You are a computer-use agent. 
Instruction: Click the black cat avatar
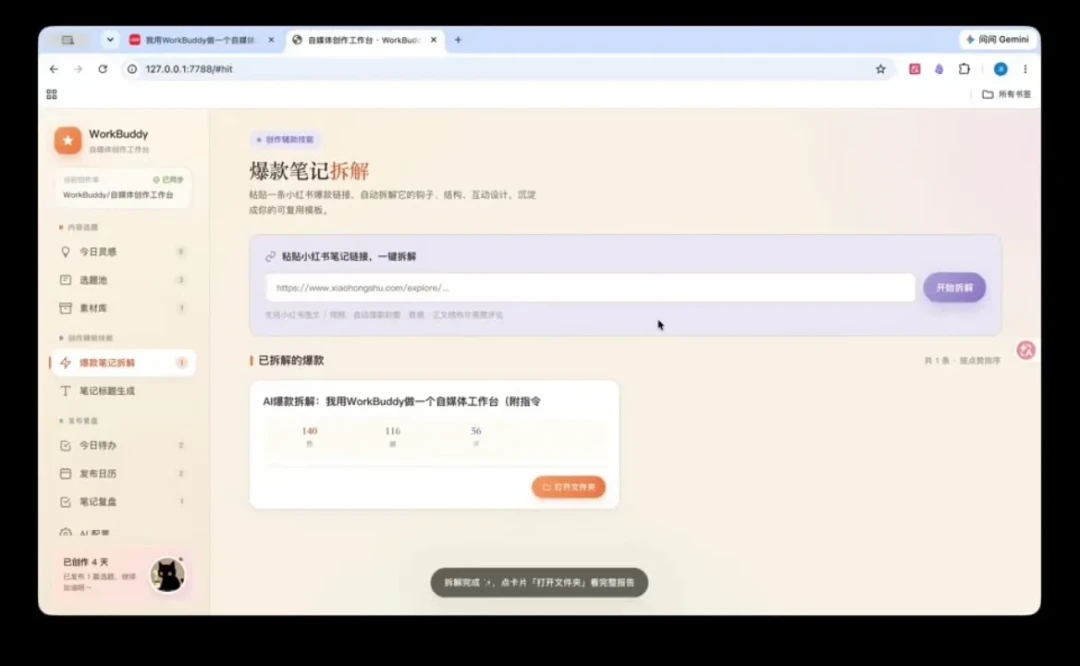tap(167, 574)
